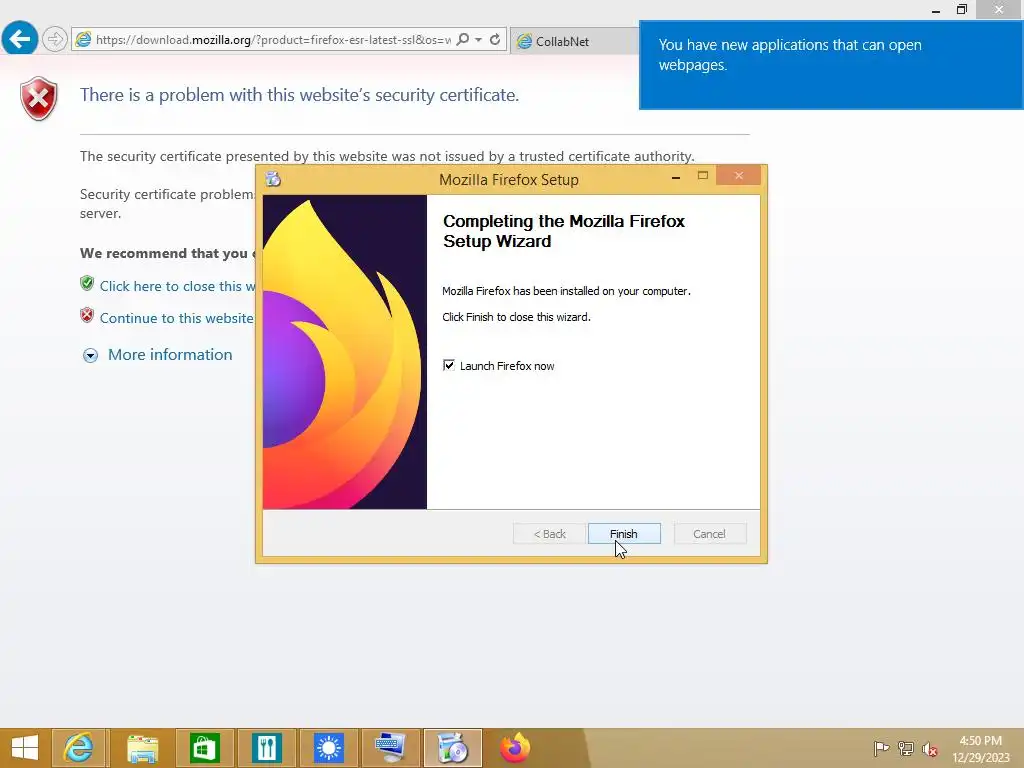Image resolution: width=1024 pixels, height=768 pixels.
Task: Click 'Continue to this website' link
Action: click(x=176, y=318)
